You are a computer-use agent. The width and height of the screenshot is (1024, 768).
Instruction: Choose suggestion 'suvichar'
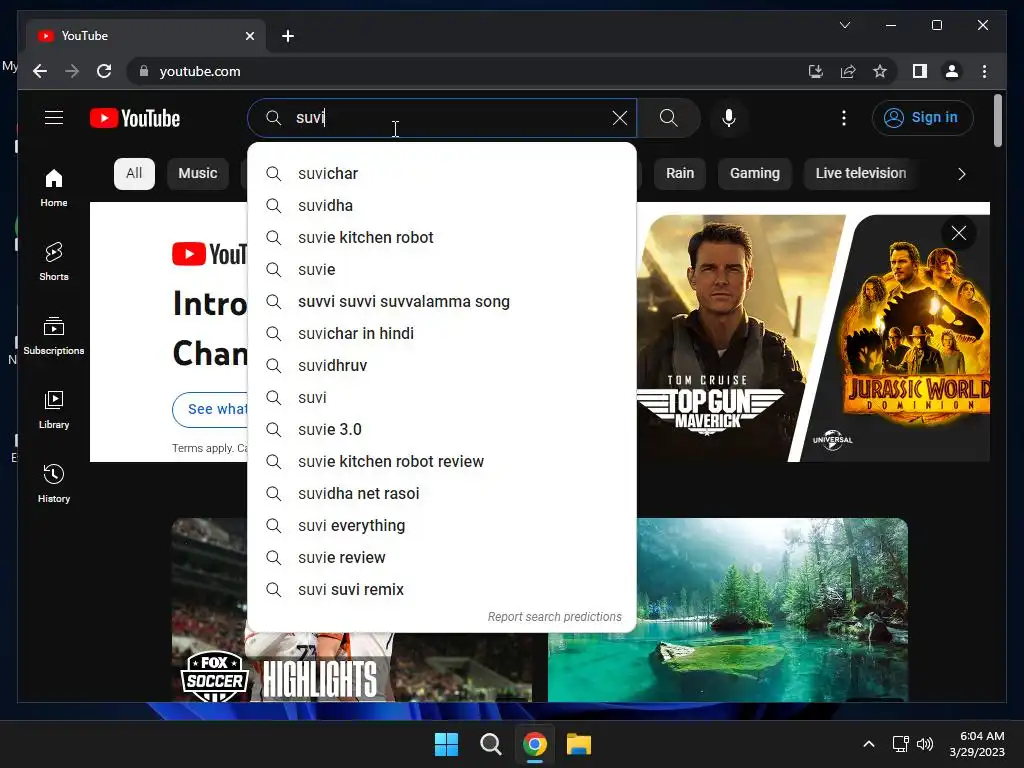[442, 174]
